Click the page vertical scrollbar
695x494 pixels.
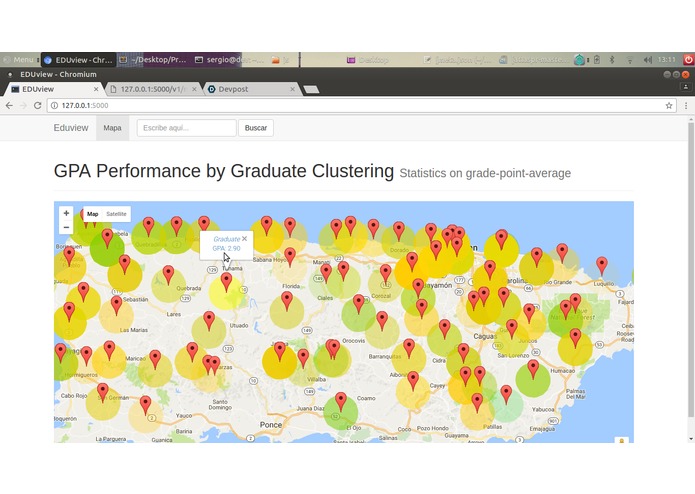tap(691, 270)
